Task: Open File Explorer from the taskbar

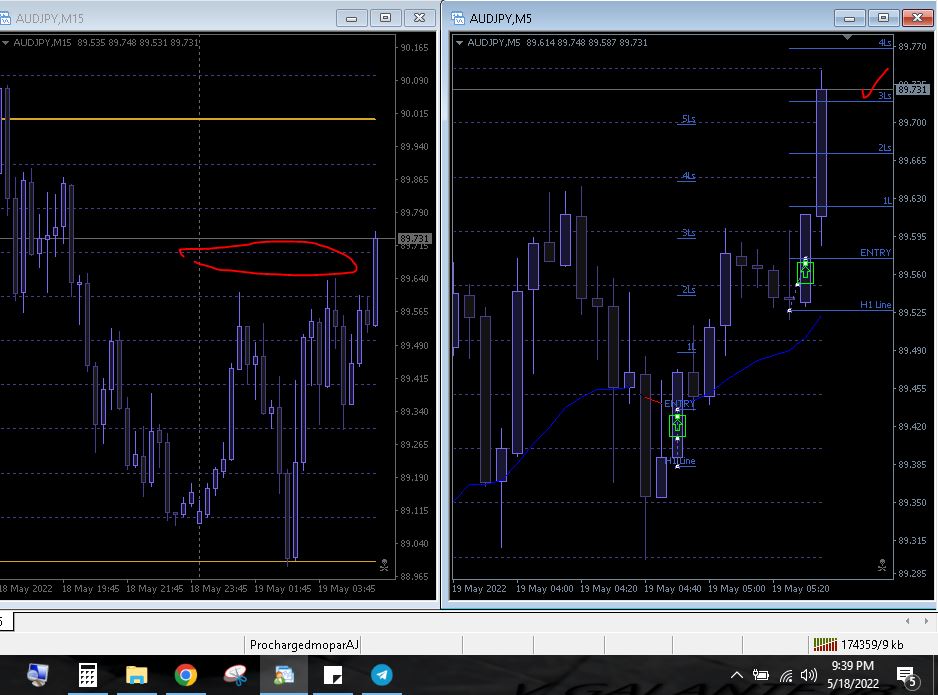Action: tap(136, 675)
